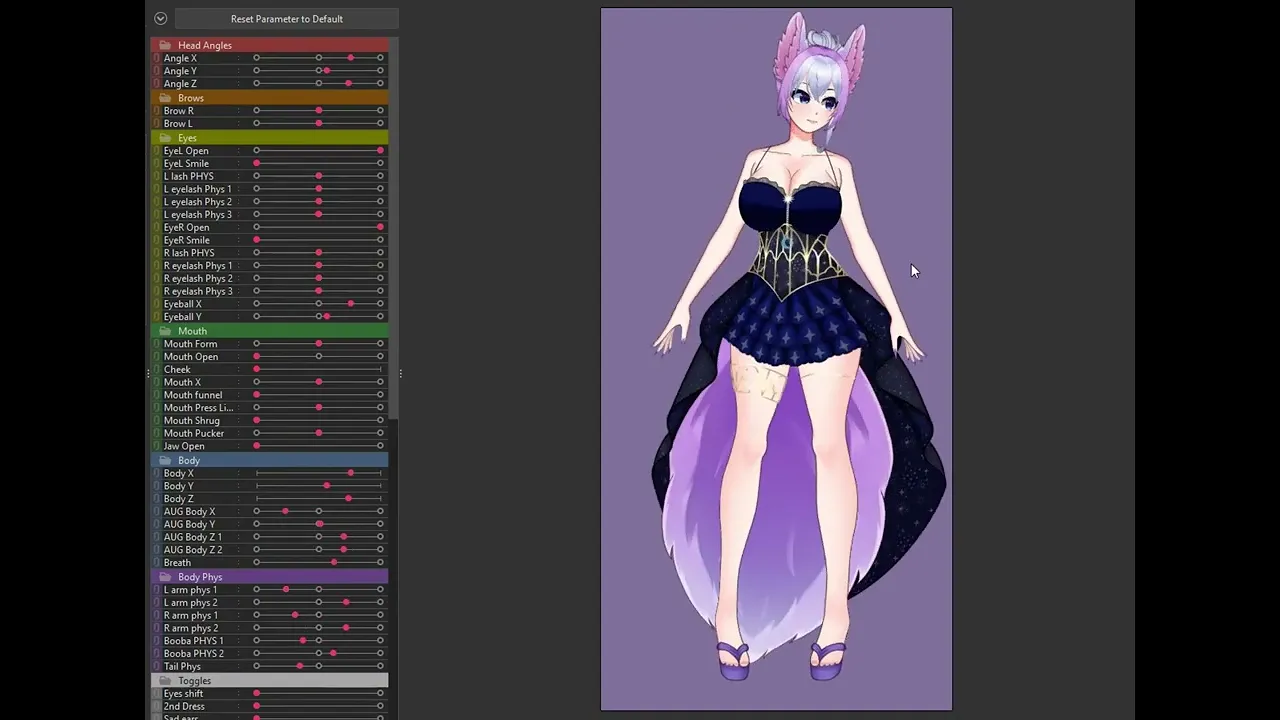Screen dimensions: 1280x720
Task: Click the folder icon beside Mouth
Action: click(x=165, y=331)
